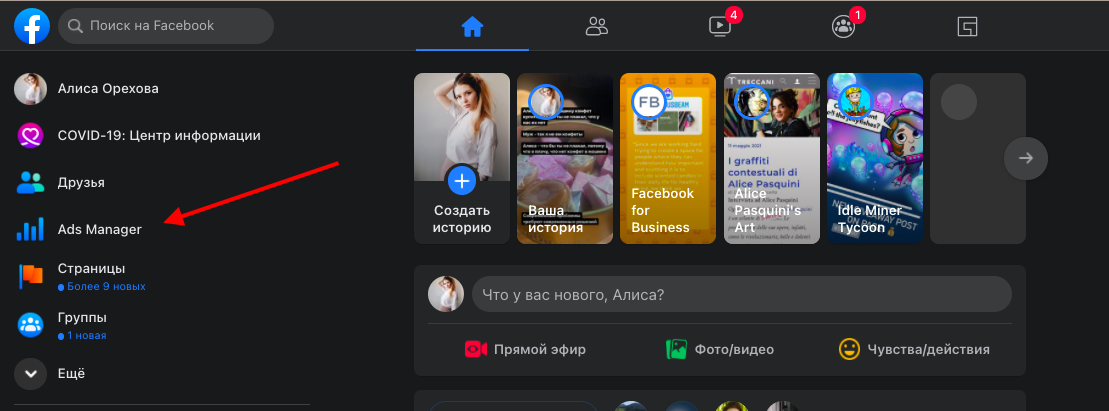
Task: Click the Ads Manager bar chart icon
Action: (30, 229)
